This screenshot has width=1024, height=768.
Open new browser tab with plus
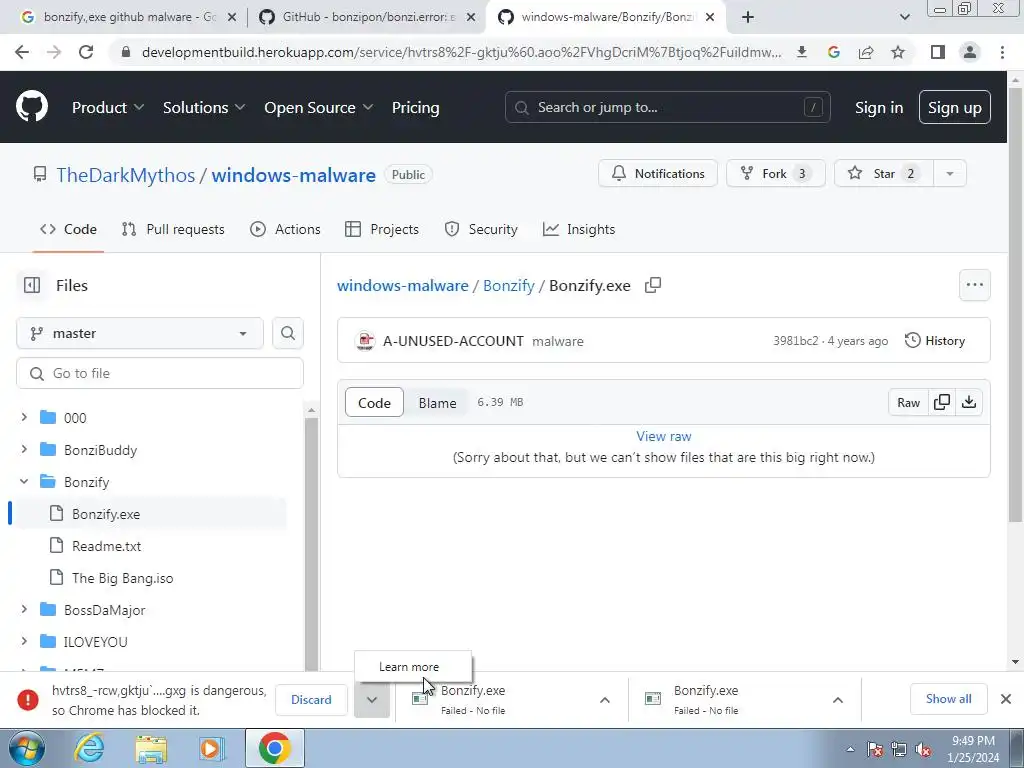pyautogui.click(x=748, y=17)
